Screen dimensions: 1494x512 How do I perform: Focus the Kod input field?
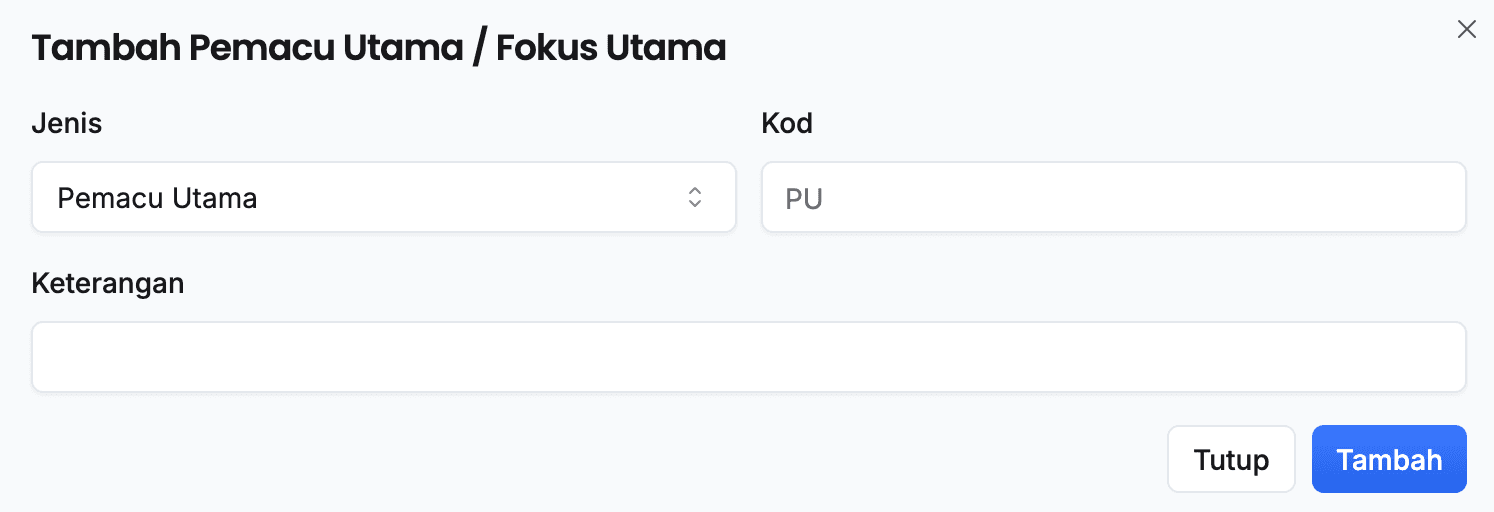(x=1113, y=198)
